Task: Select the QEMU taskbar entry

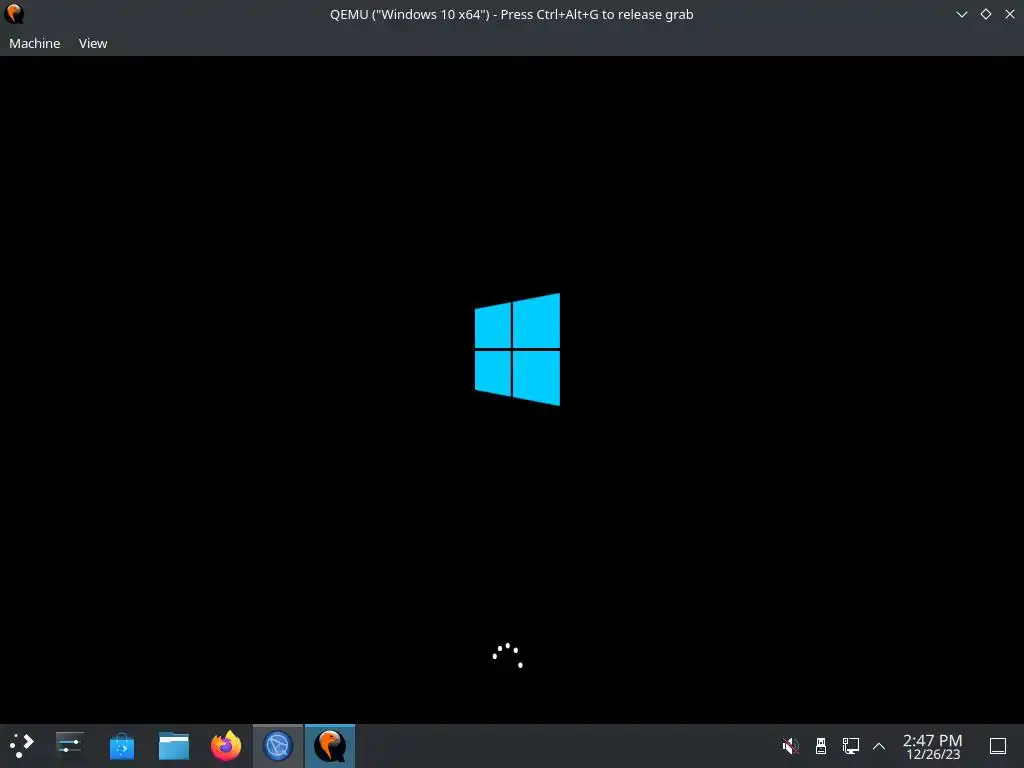Action: pos(330,746)
